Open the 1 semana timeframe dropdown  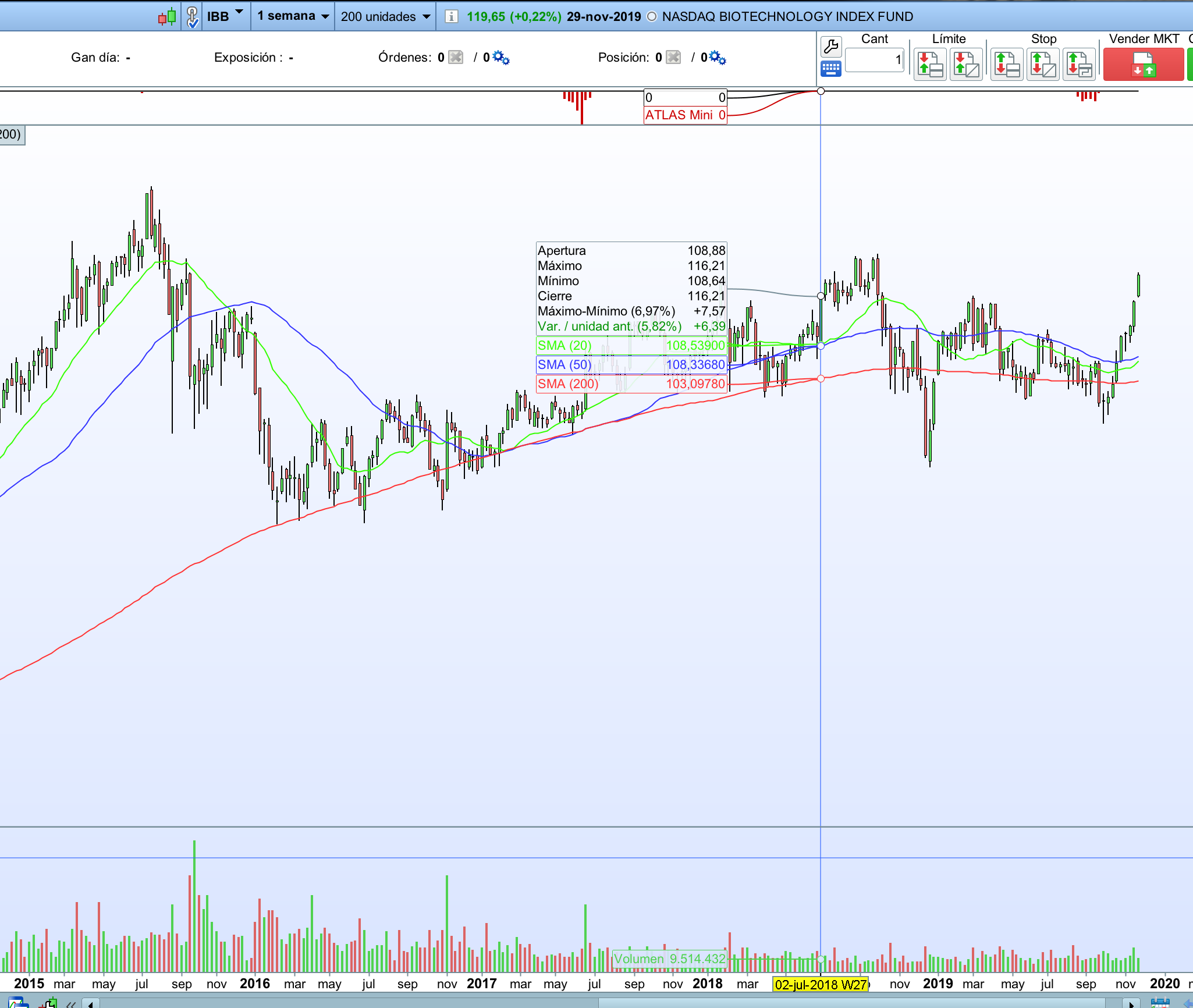325,16
